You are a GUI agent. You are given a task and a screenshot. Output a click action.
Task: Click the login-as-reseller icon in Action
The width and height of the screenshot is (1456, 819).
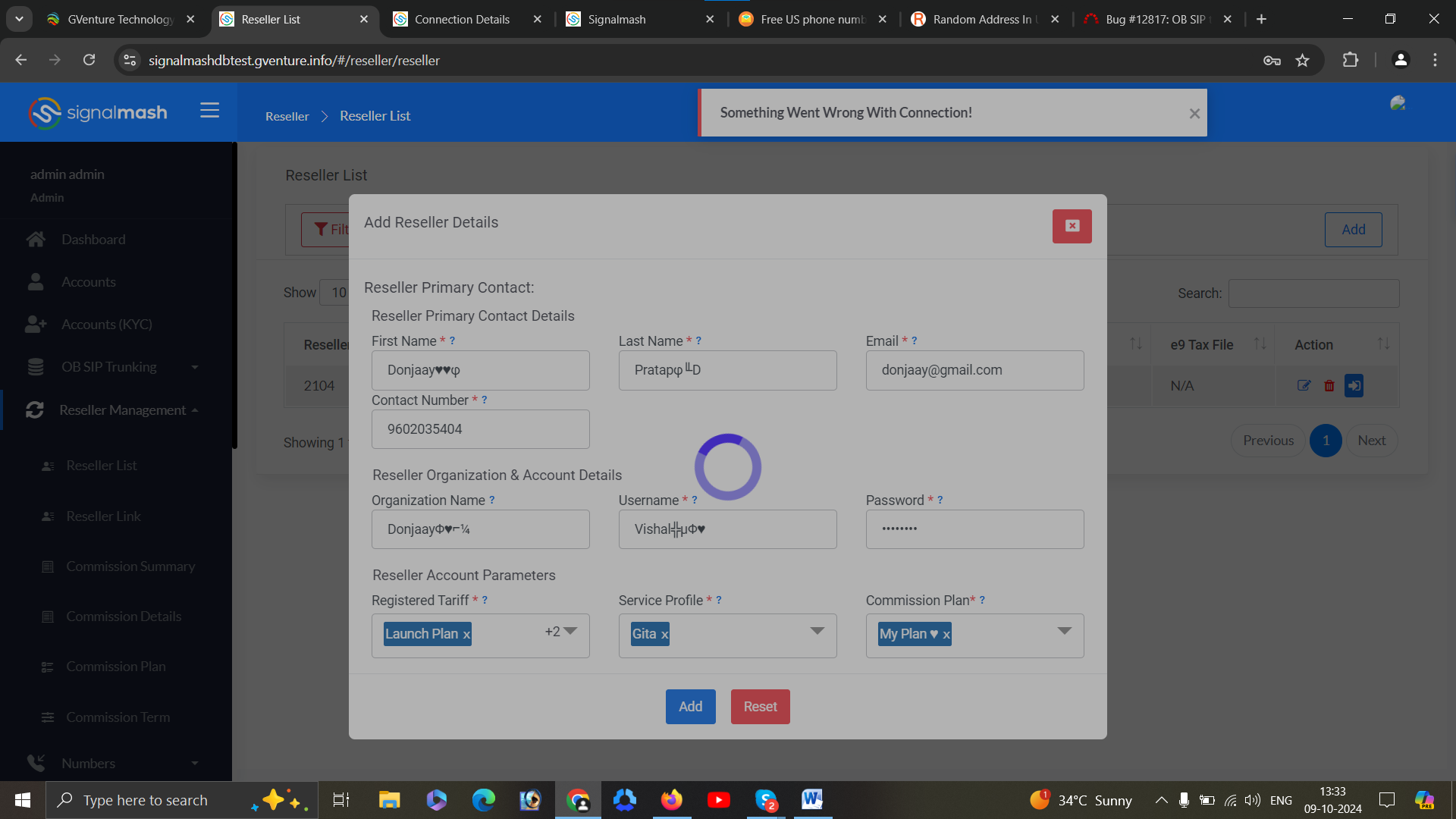[x=1354, y=386]
